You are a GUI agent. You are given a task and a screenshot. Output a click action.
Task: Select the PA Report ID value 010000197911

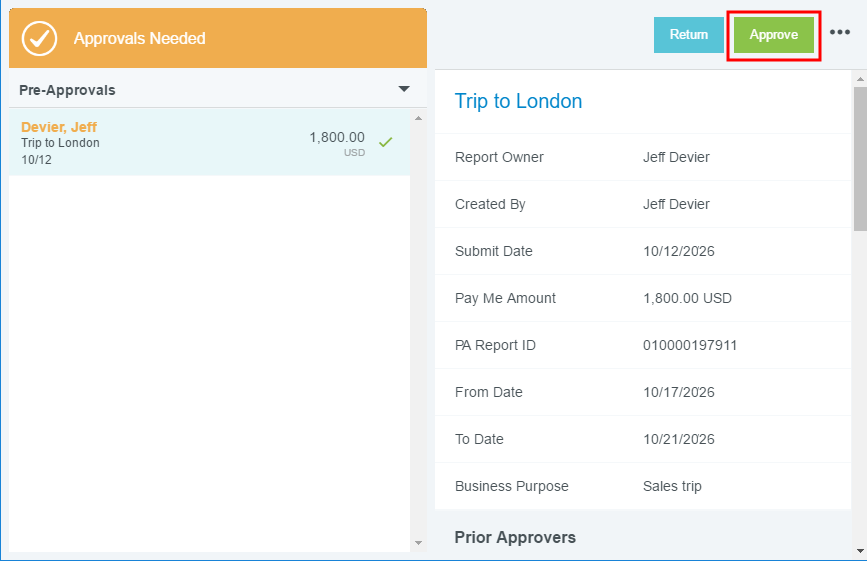tap(690, 345)
